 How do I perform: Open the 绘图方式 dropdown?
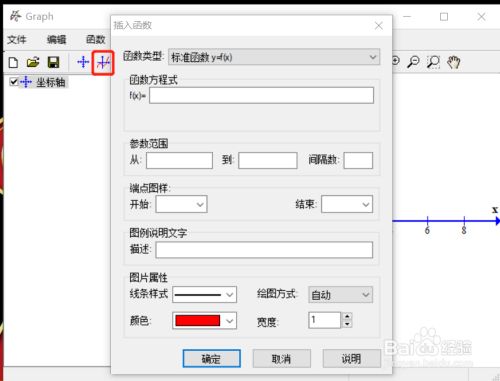340,295
